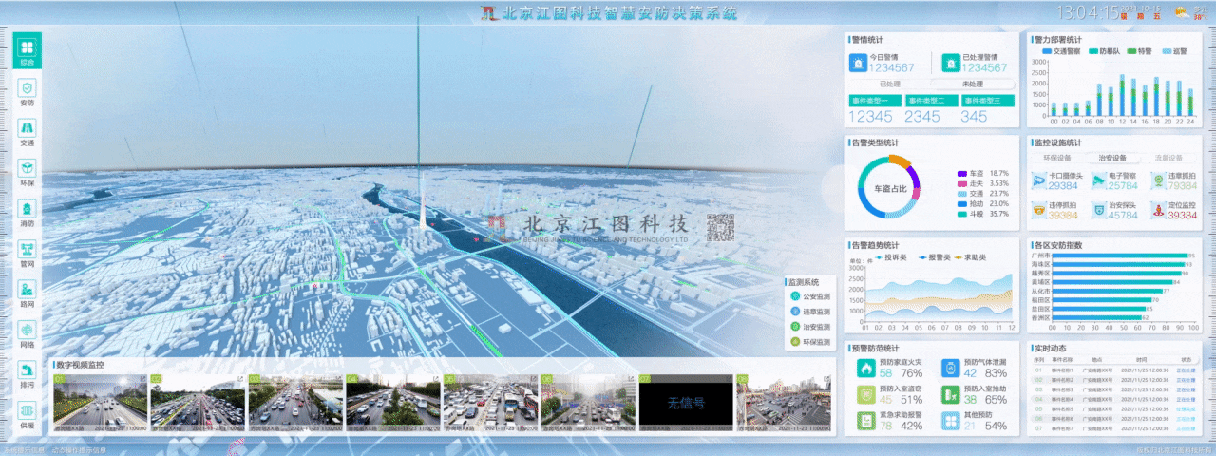Click the 广州市 bar in district index chart
1216x456 pixels.
[x=1120, y=256]
